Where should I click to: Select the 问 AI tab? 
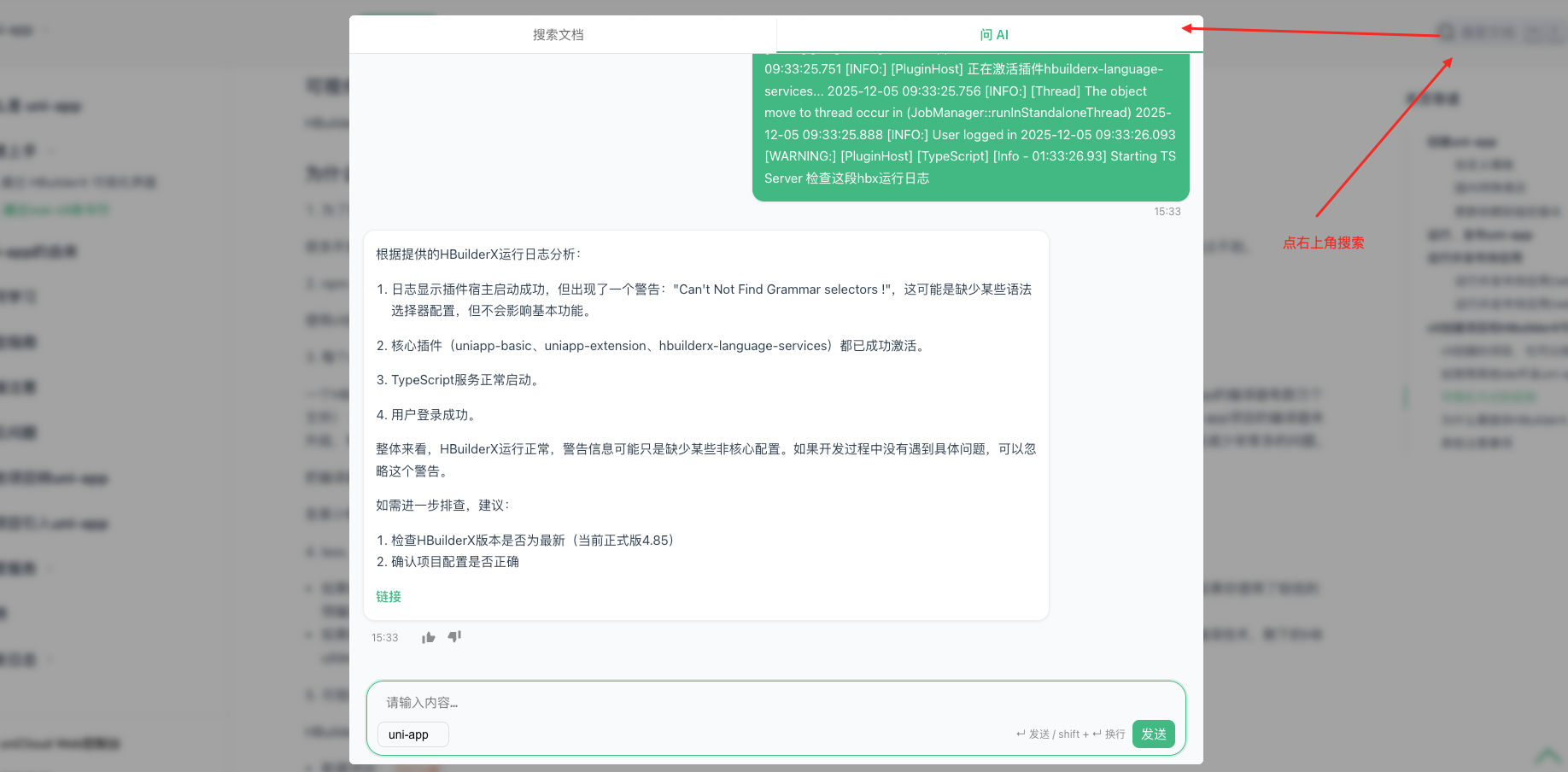tap(993, 35)
